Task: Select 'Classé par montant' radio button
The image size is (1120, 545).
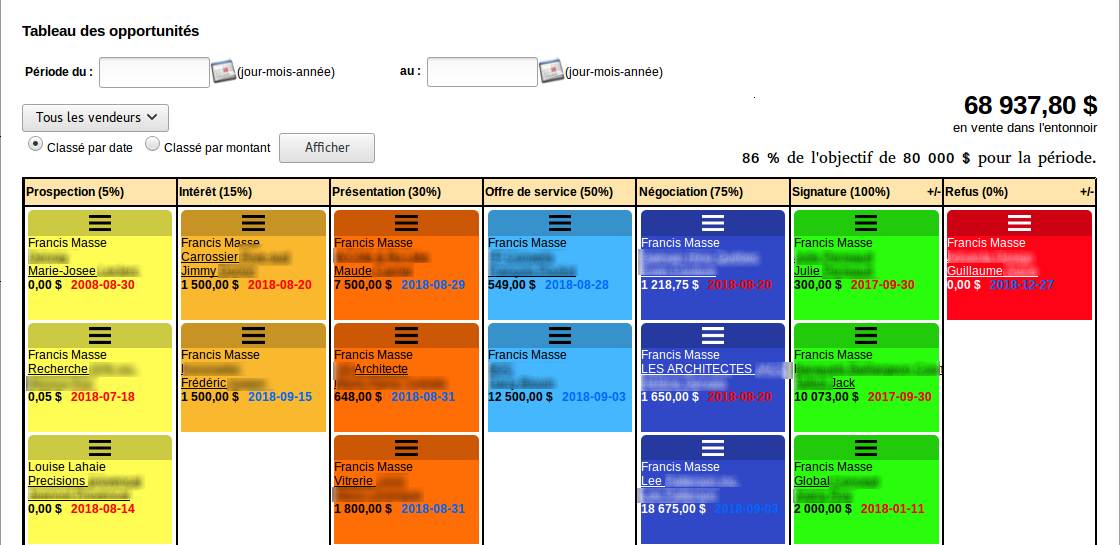Action: click(153, 144)
